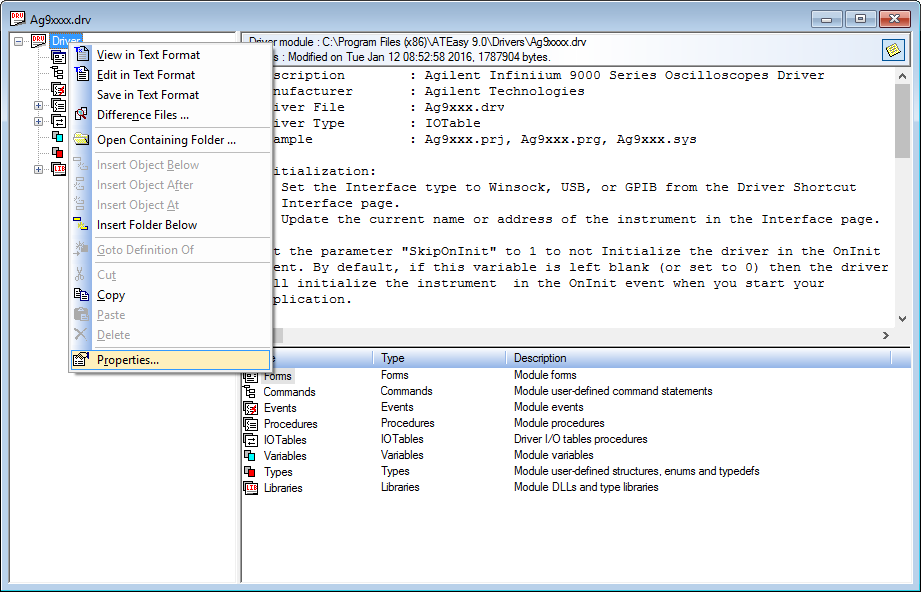Click the IOTables icon in the list
The image size is (921, 592).
coord(251,439)
